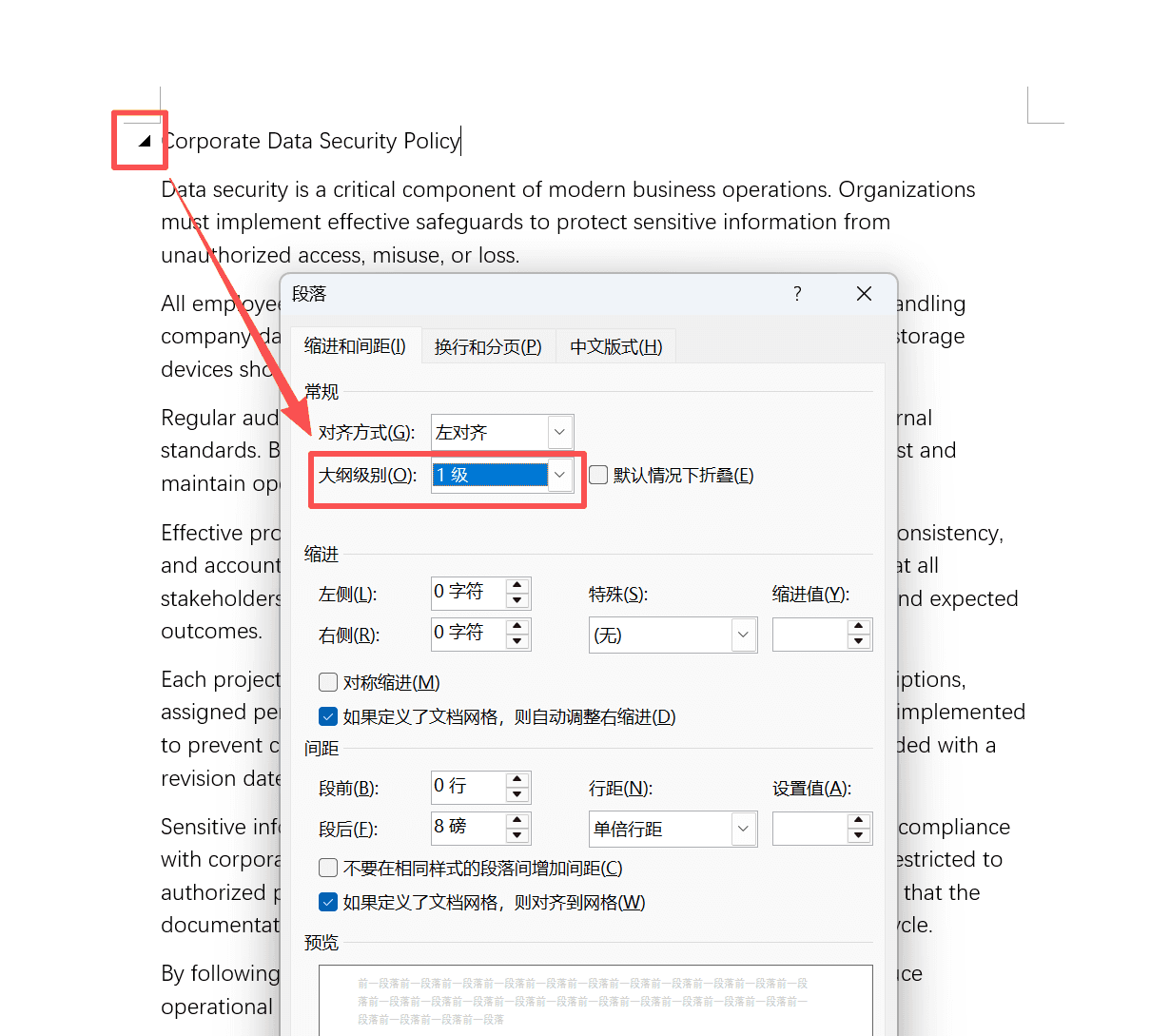1170x1036 pixels.
Task: Increase the 段前 spacing with the up arrow
Action: coord(517,780)
